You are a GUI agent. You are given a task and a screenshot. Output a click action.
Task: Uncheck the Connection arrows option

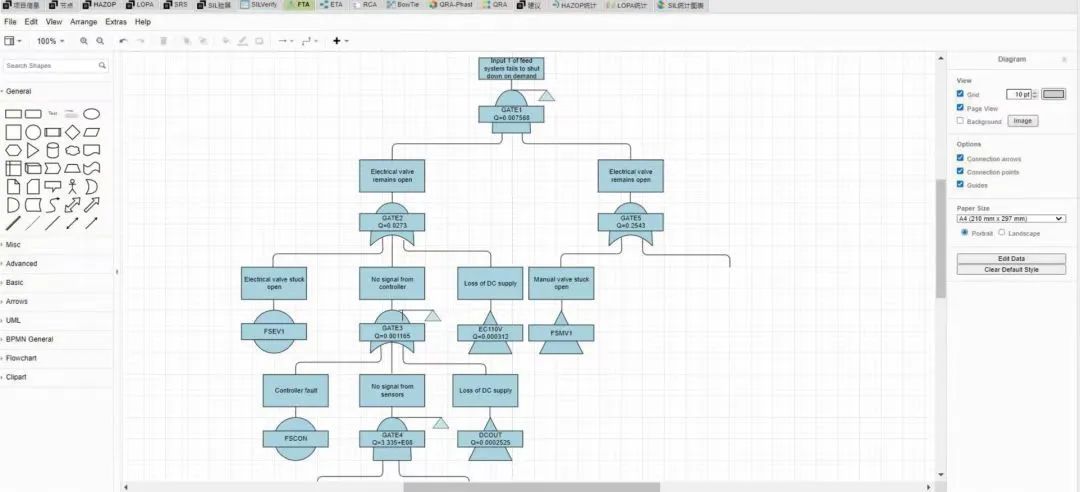961,158
